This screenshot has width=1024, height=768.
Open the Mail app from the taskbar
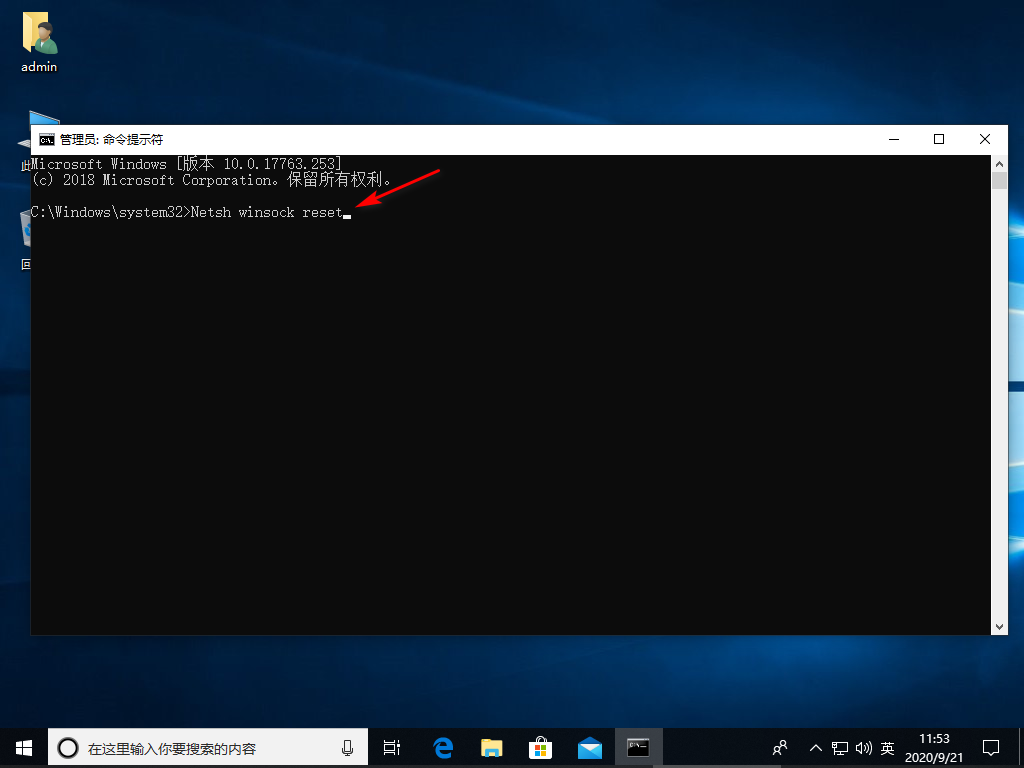(x=589, y=747)
